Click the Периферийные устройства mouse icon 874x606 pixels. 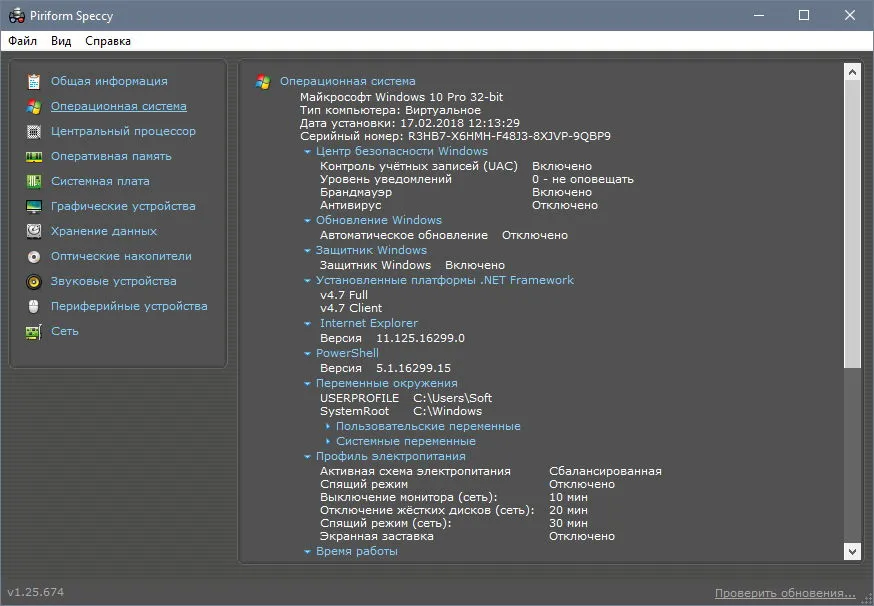34,306
